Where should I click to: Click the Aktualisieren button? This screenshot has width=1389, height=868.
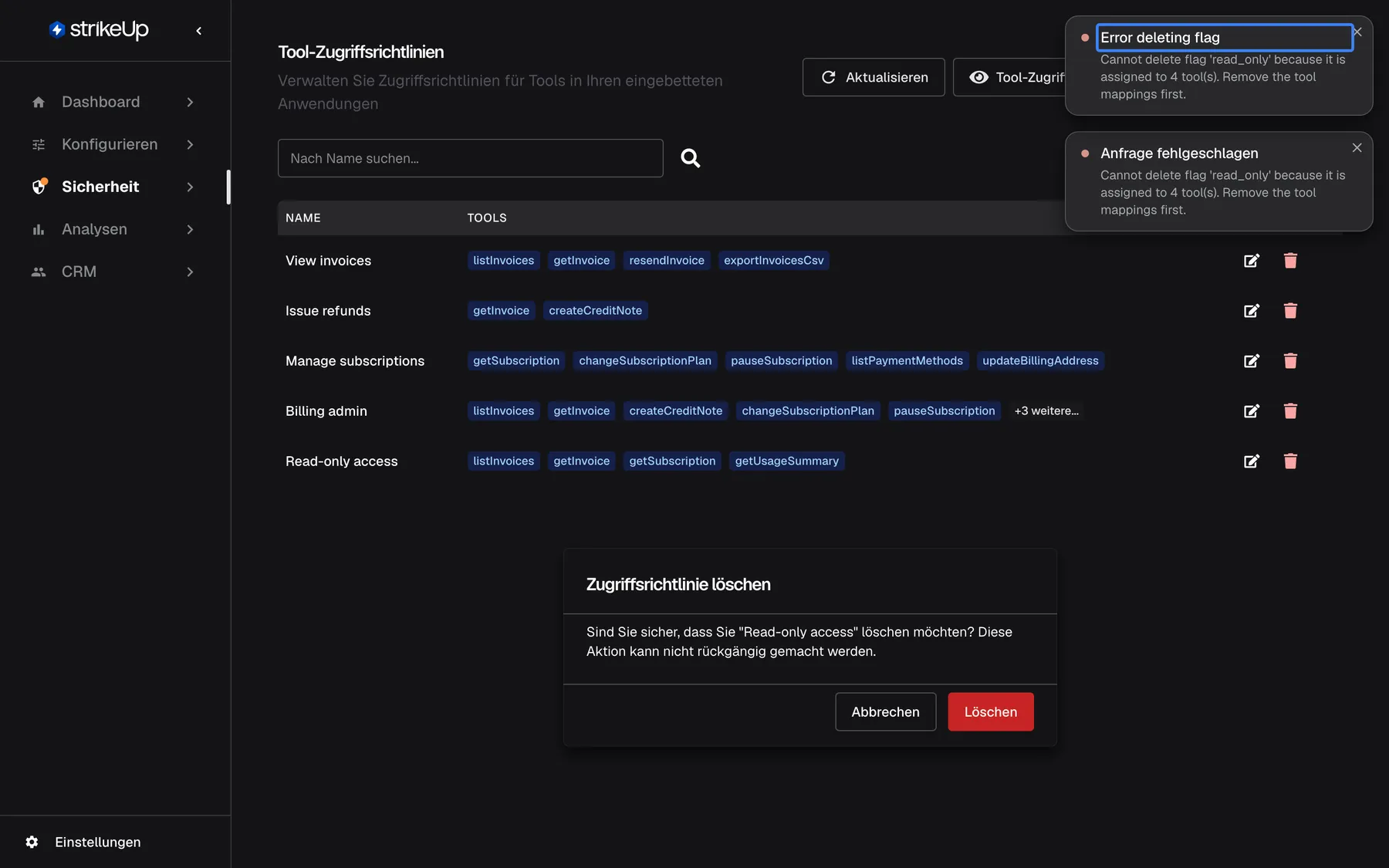[874, 77]
